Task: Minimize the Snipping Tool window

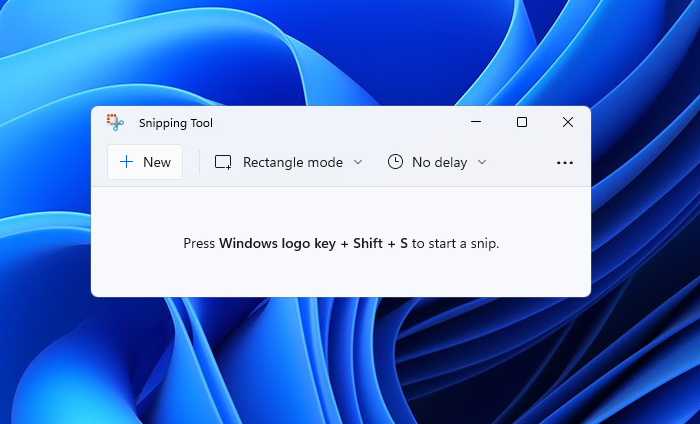Action: point(476,121)
